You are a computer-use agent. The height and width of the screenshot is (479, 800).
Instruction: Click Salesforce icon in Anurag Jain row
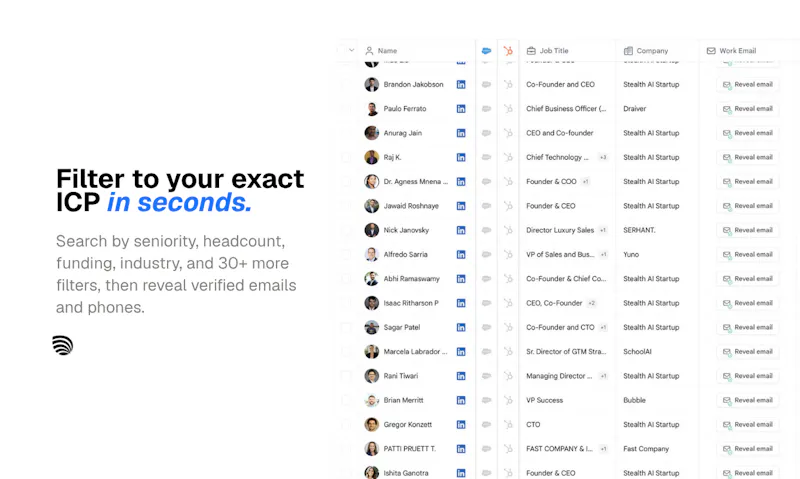coord(486,133)
